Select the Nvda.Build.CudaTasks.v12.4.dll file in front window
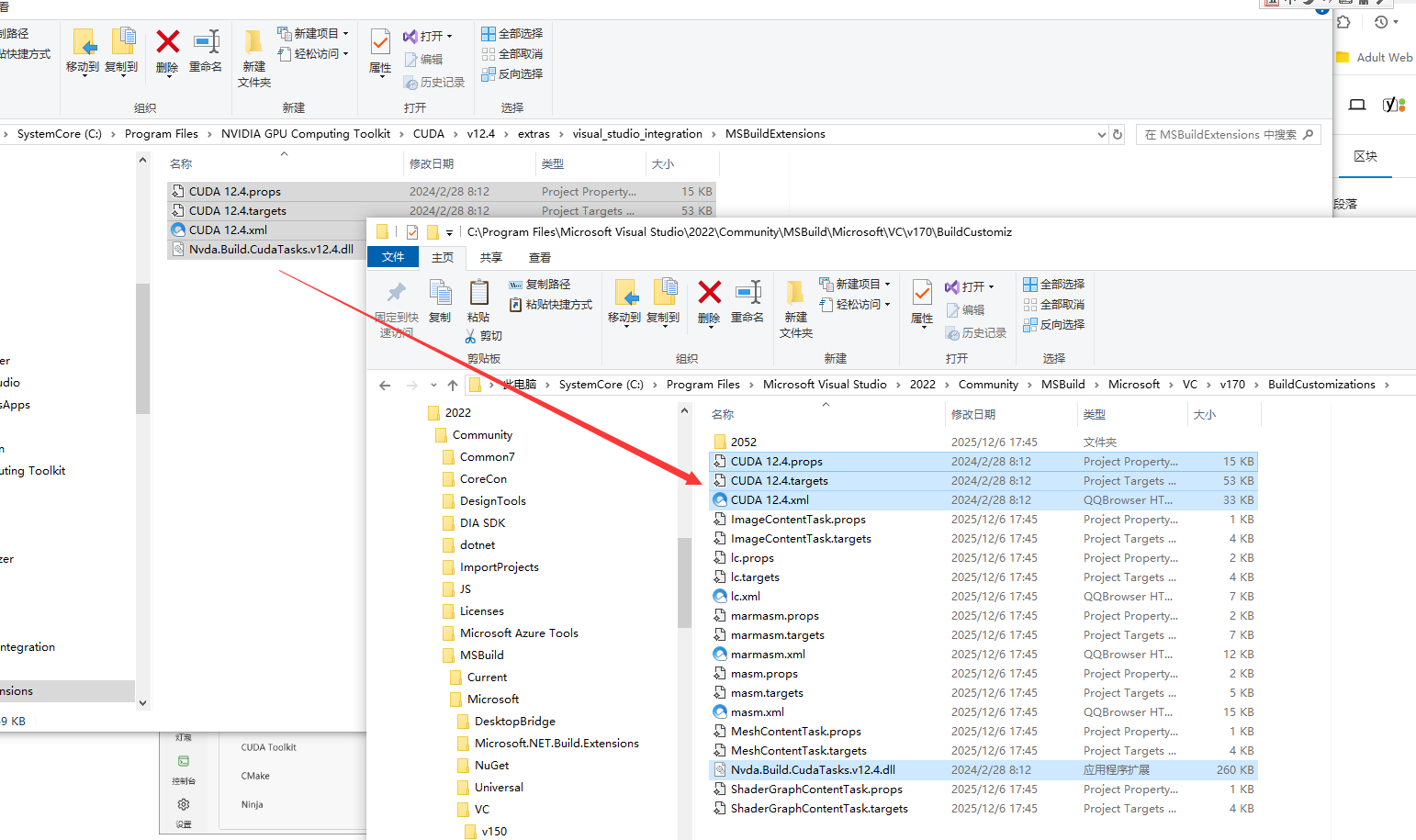This screenshot has width=1416, height=840. point(813,770)
